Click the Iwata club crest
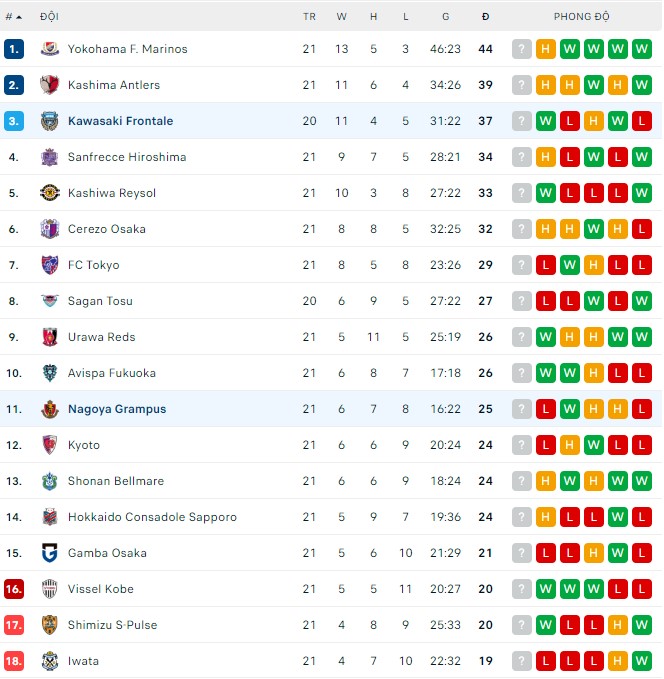Screen dimensions: 664x679 50,661
